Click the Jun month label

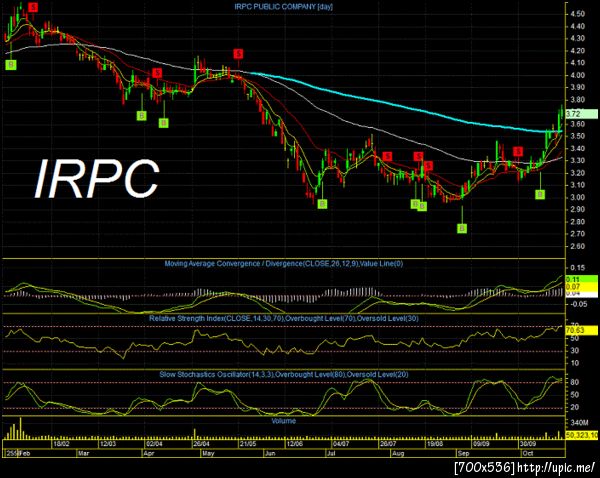(x=270, y=453)
